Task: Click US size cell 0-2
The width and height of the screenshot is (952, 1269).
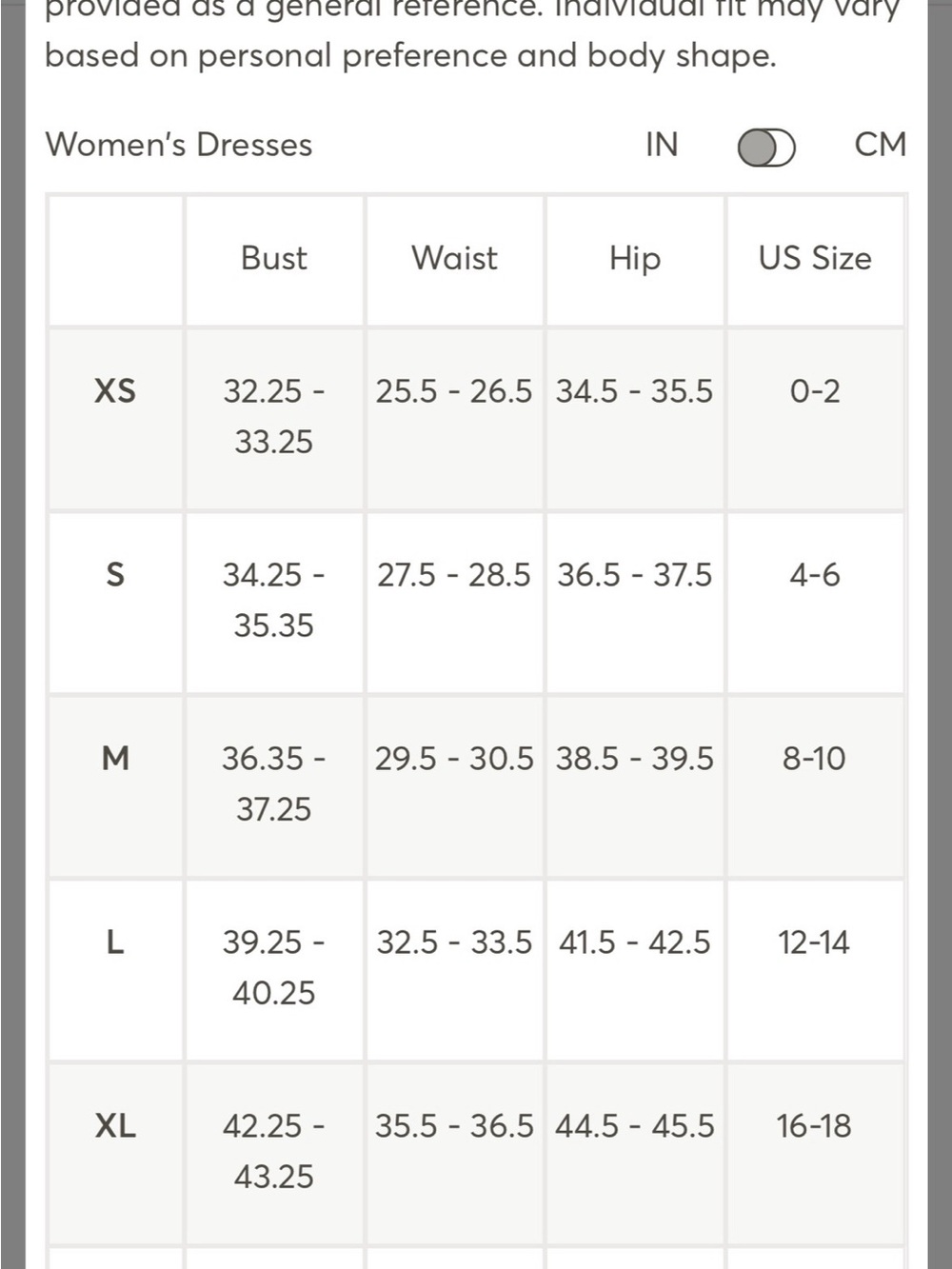Action: coord(815,391)
